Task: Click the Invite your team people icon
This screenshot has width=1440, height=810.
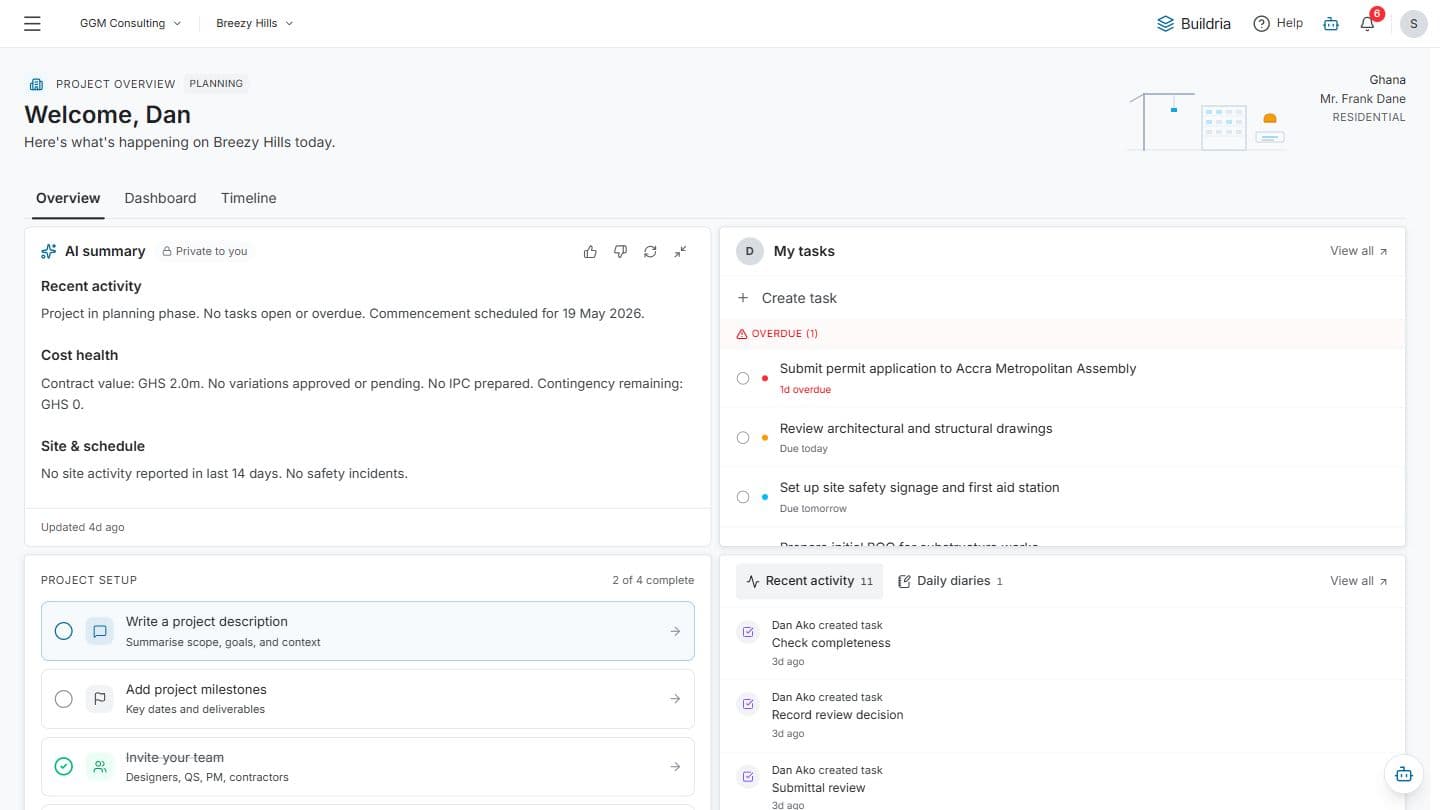Action: click(x=100, y=767)
